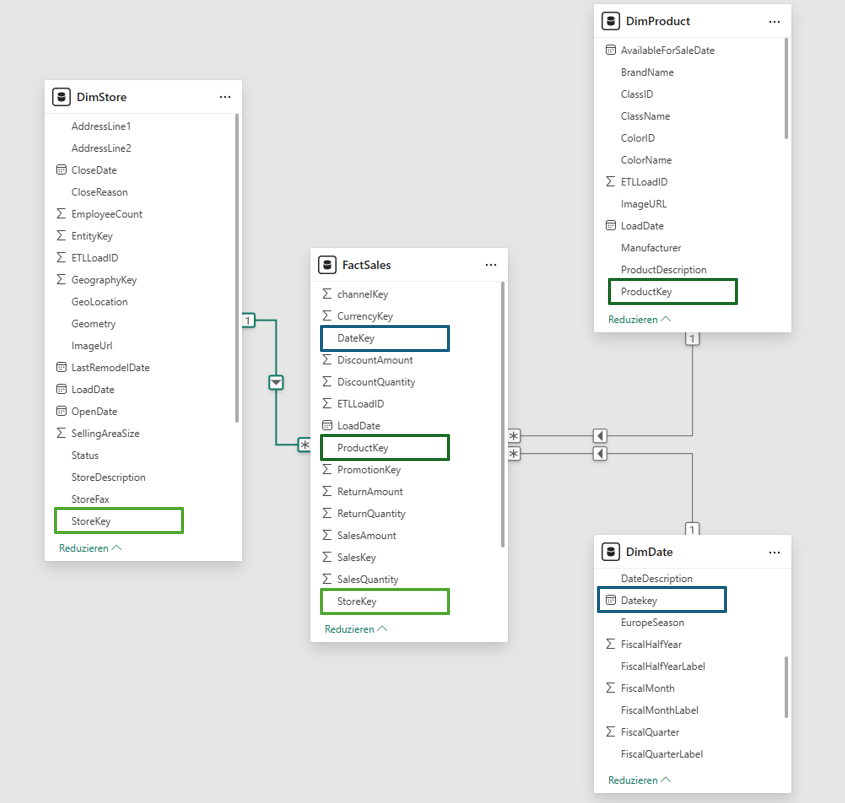Open the FactSales more options menu
The height and width of the screenshot is (803, 845).
pyautogui.click(x=491, y=265)
